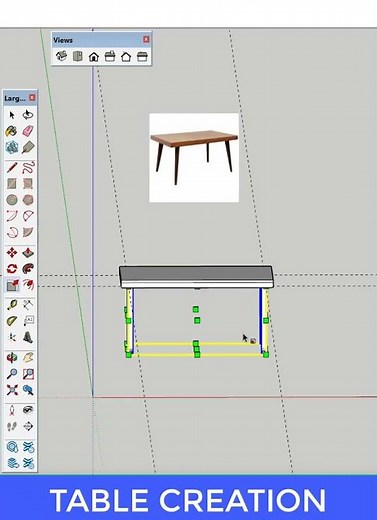Click Zoom Extents
Screen dimensions: 377x520
pyautogui.click(x=12, y=390)
